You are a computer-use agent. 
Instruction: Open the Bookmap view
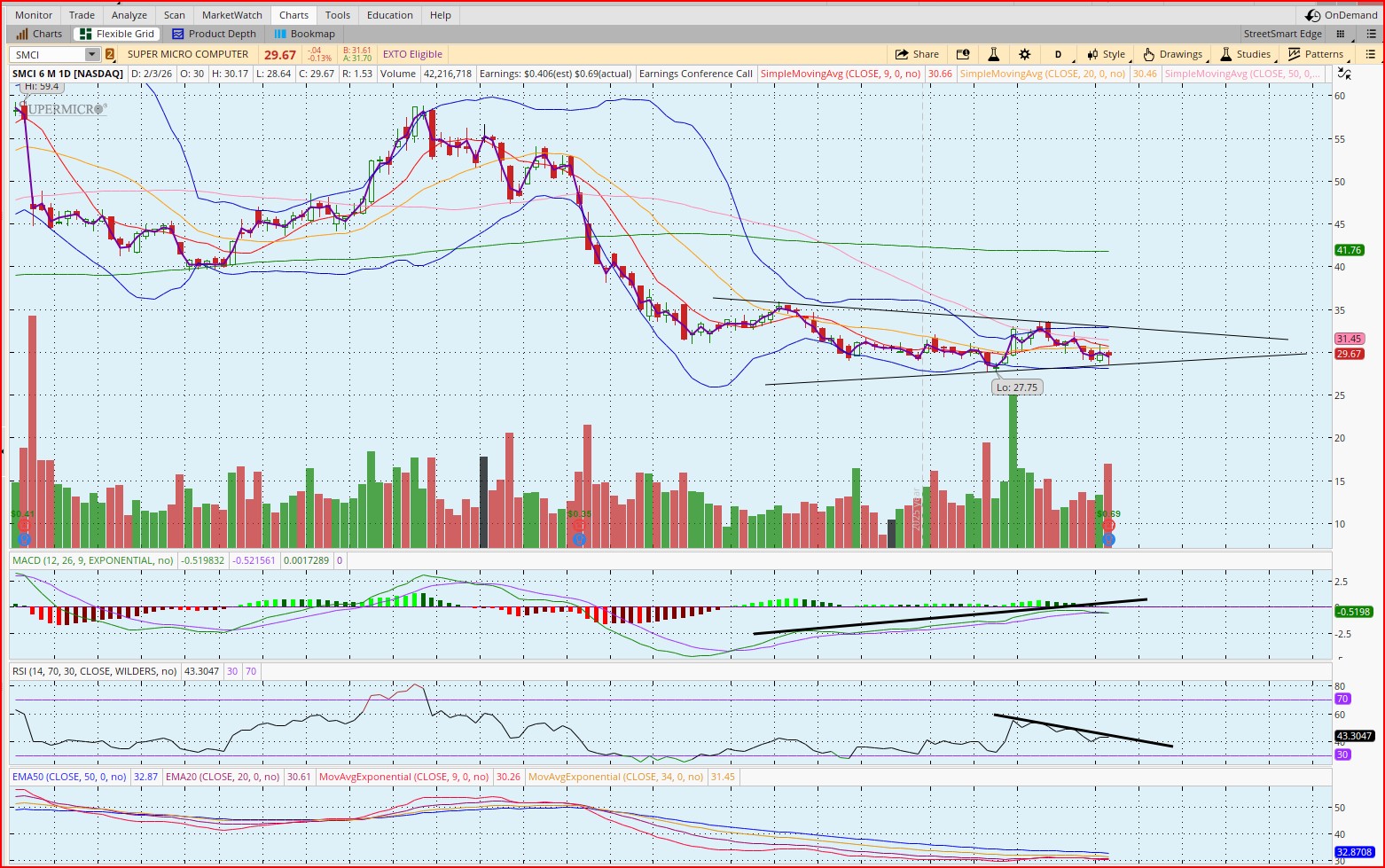[x=304, y=34]
